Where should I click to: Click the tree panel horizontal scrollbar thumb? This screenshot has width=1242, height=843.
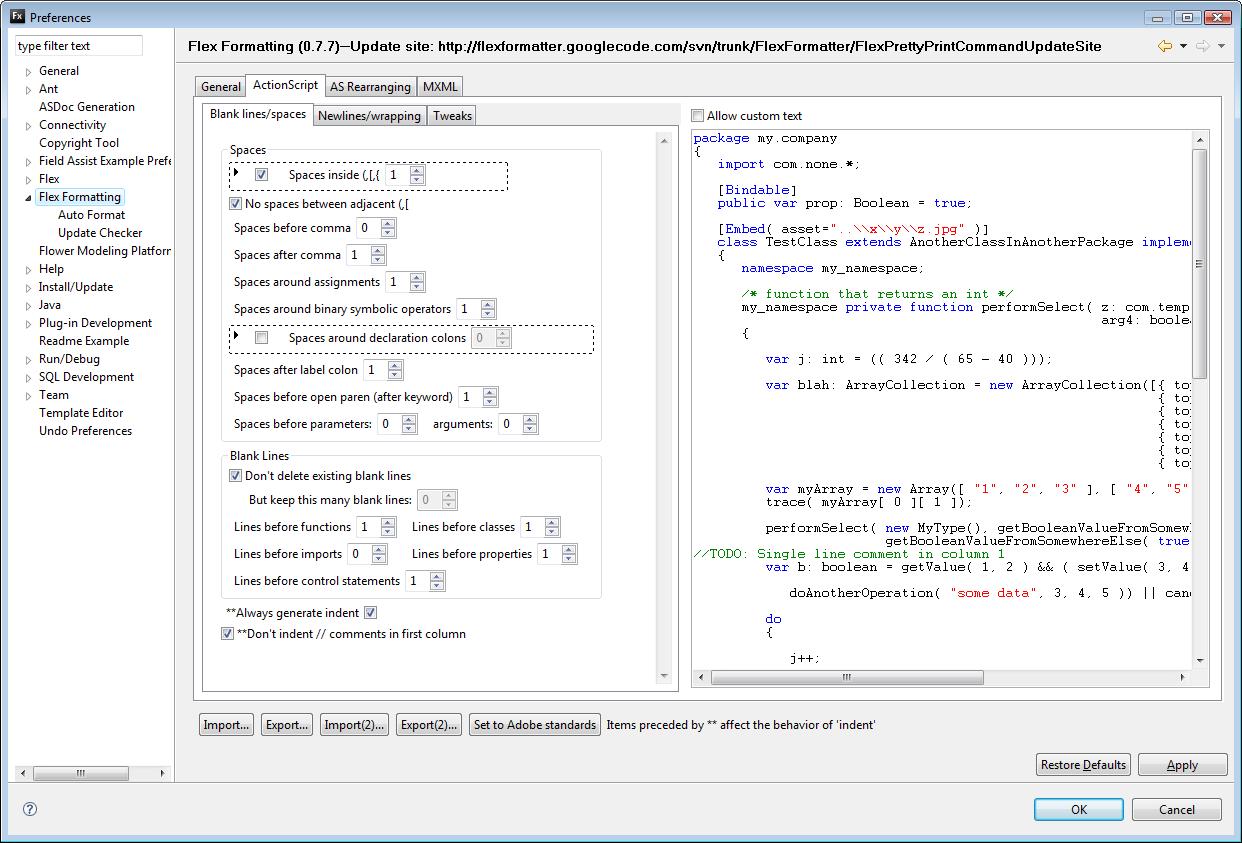[x=82, y=773]
